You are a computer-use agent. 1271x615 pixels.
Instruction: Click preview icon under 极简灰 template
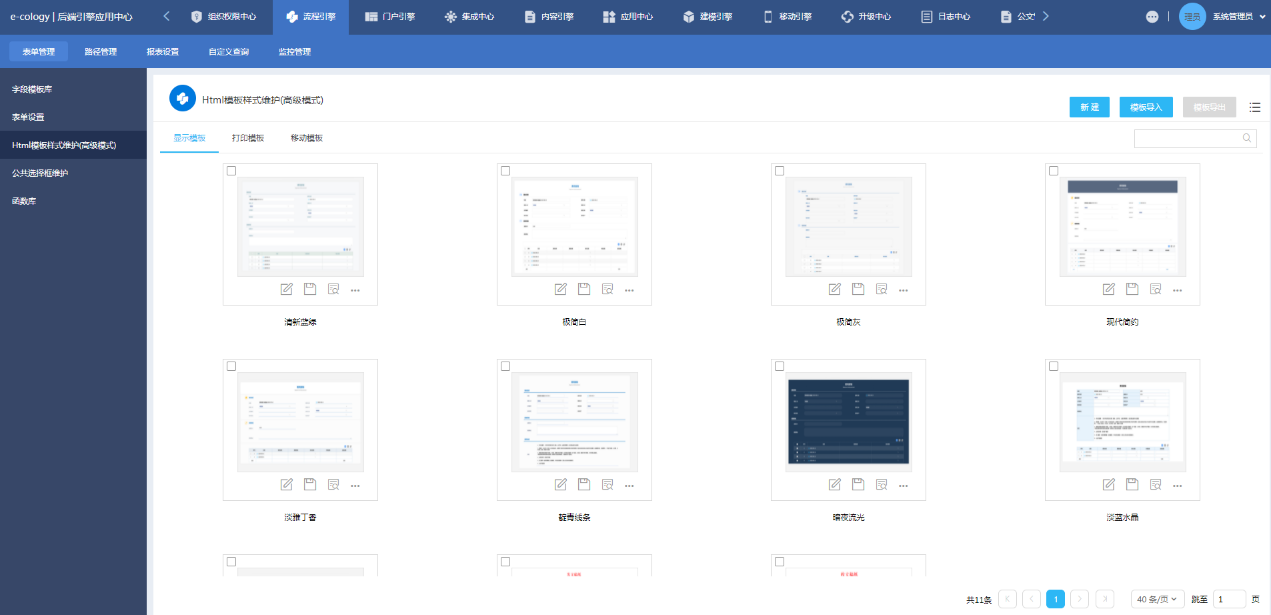(x=882, y=289)
